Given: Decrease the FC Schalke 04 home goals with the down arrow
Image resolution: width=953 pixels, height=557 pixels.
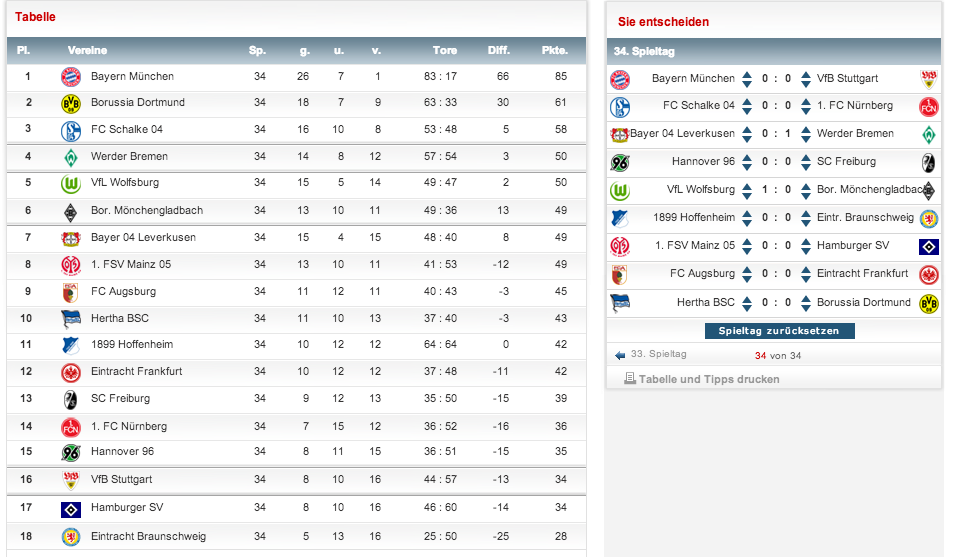Looking at the screenshot, I should click(747, 111).
